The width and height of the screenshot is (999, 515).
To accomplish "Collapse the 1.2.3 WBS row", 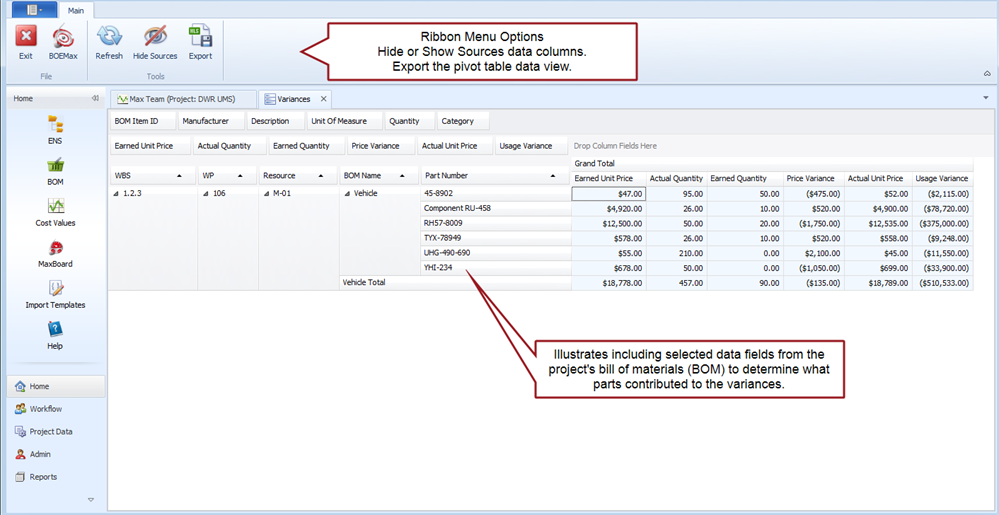I will click(x=118, y=193).
